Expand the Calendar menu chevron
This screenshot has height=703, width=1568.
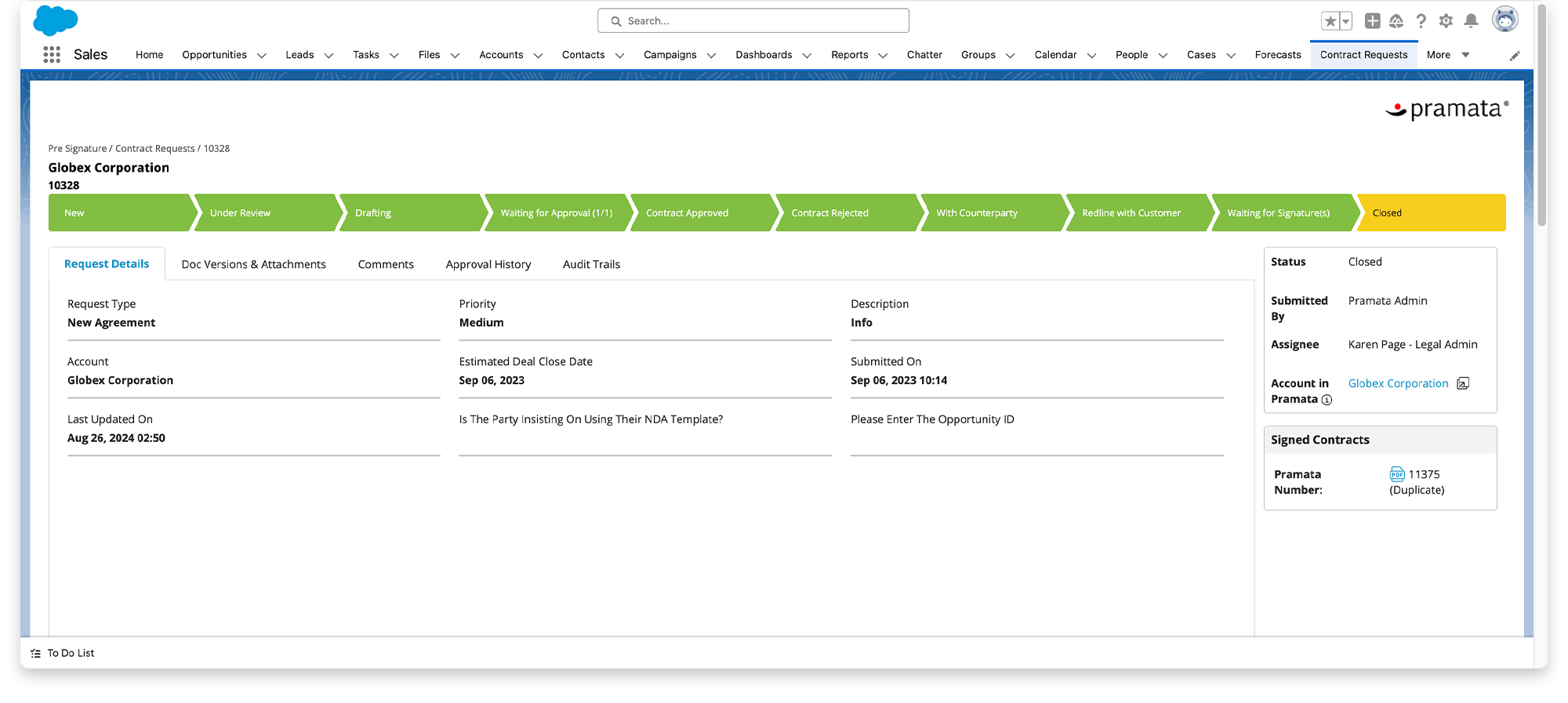(1092, 56)
